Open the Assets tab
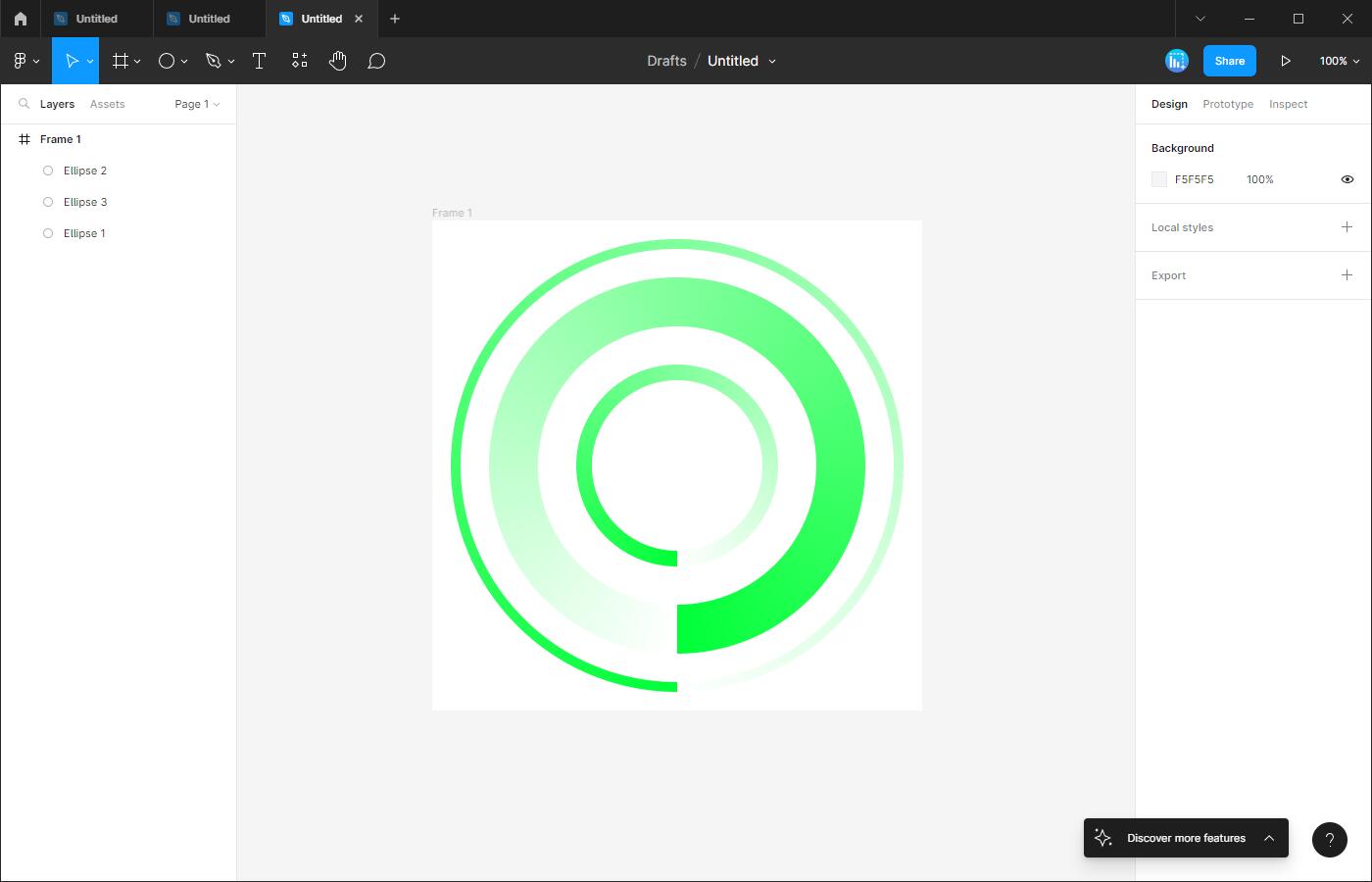 [107, 104]
